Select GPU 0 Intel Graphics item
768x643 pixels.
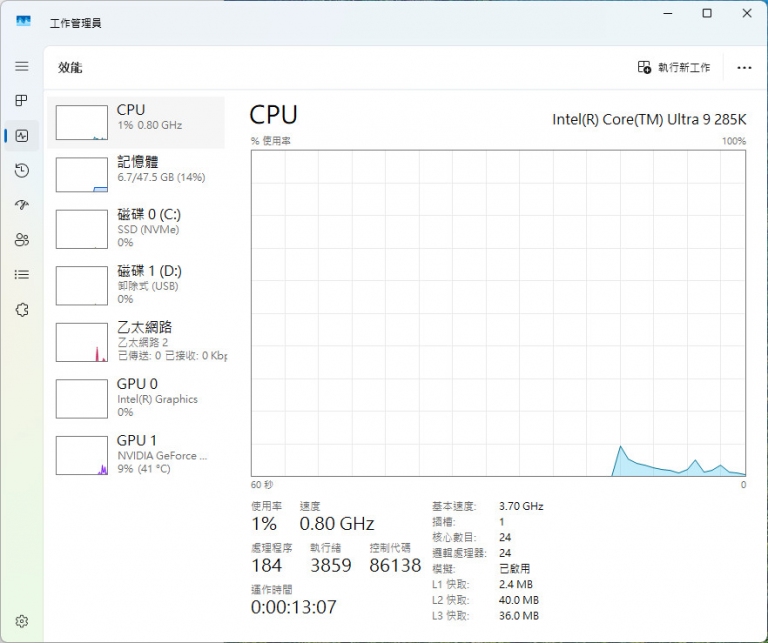click(136, 399)
